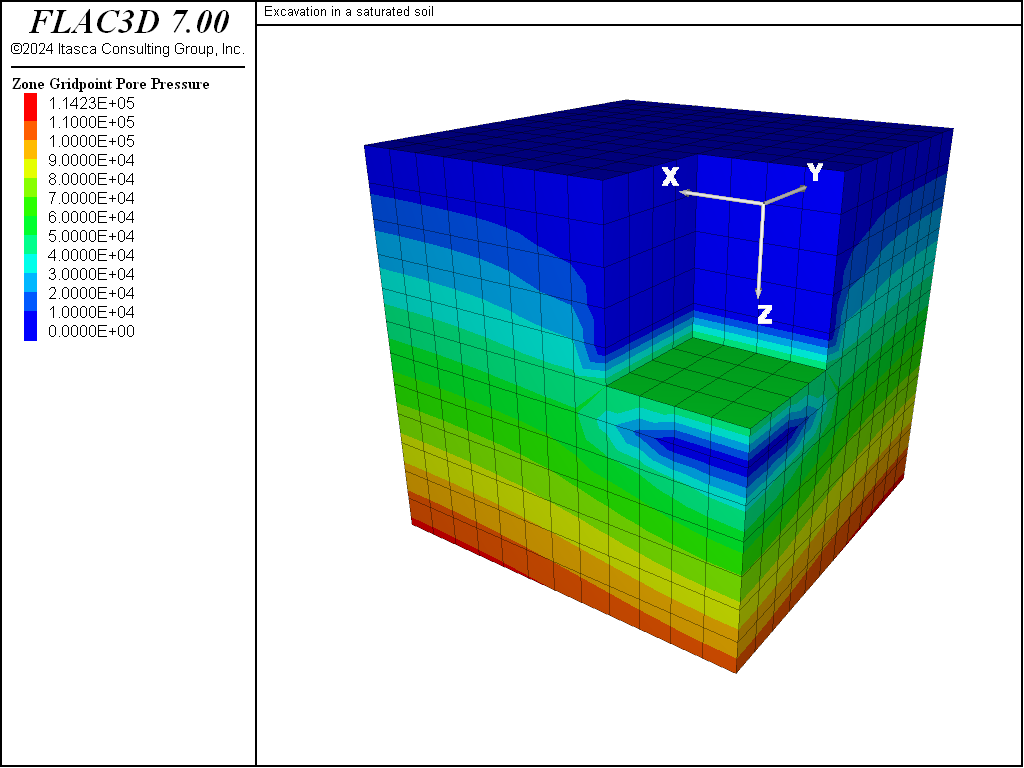Select the orange 1.0000E+05 legend color
Viewport: 1024px width, 768px height.
[x=31, y=140]
